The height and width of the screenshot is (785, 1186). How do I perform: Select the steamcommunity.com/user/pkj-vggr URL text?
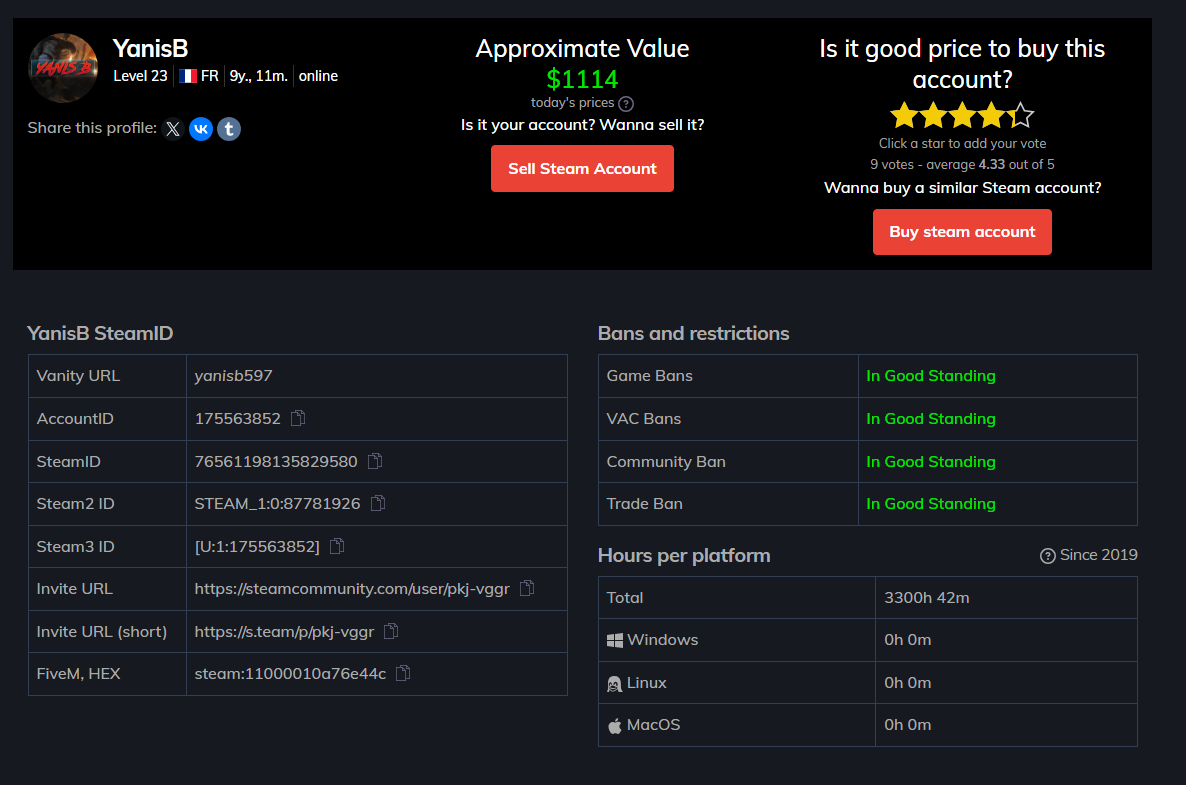coord(352,588)
